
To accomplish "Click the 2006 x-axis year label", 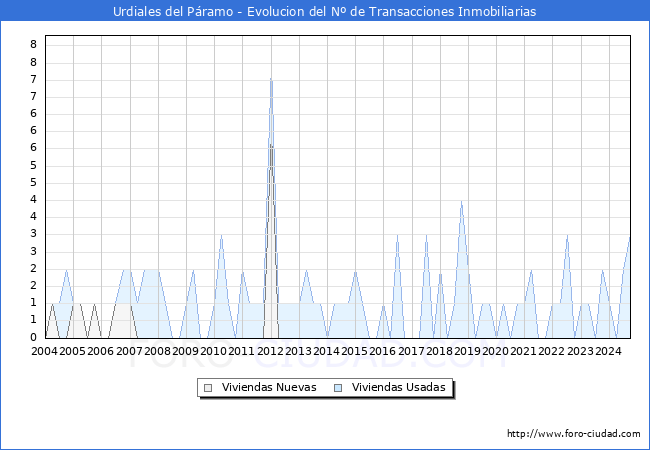I will click(x=101, y=351).
